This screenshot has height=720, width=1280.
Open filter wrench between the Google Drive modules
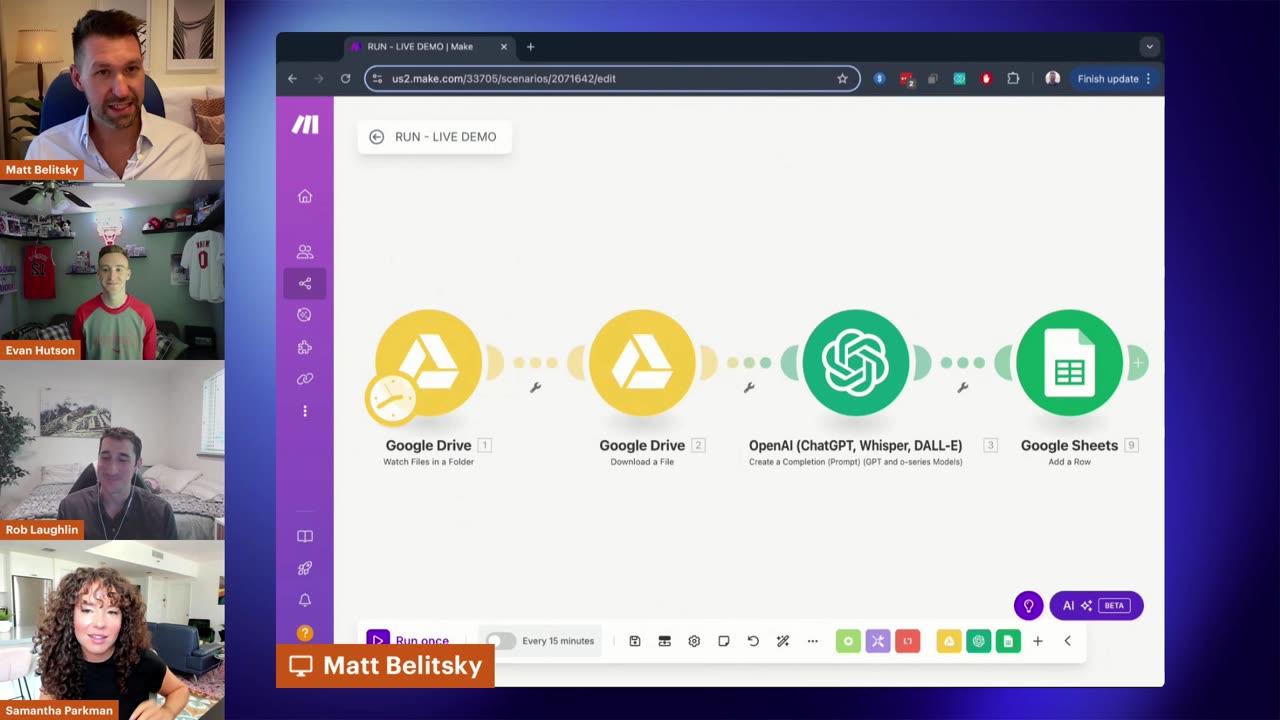pos(535,388)
